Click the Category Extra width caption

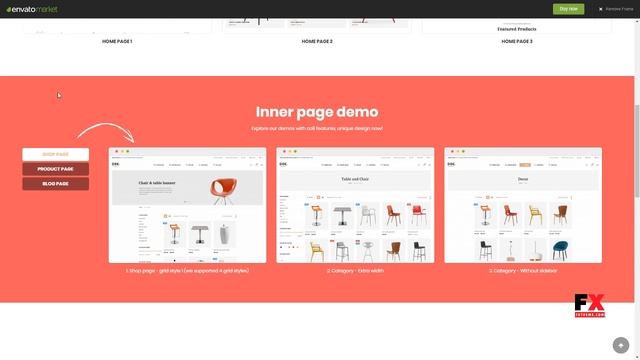(x=355, y=271)
